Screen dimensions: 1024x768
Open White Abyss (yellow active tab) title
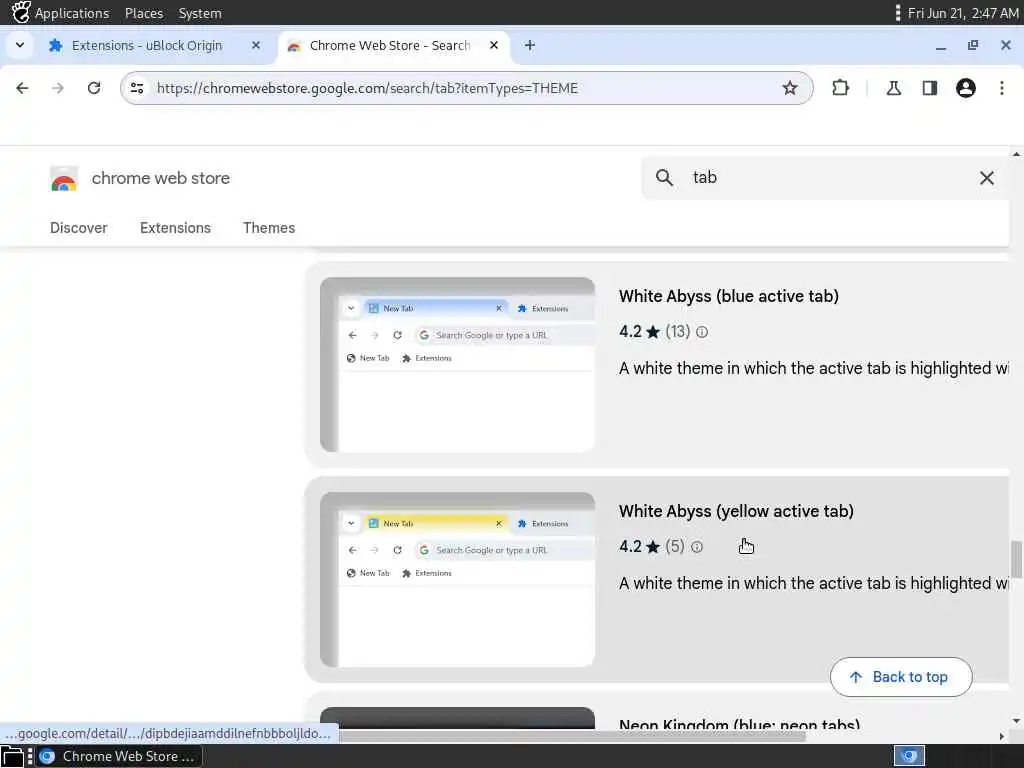pyautogui.click(x=736, y=511)
